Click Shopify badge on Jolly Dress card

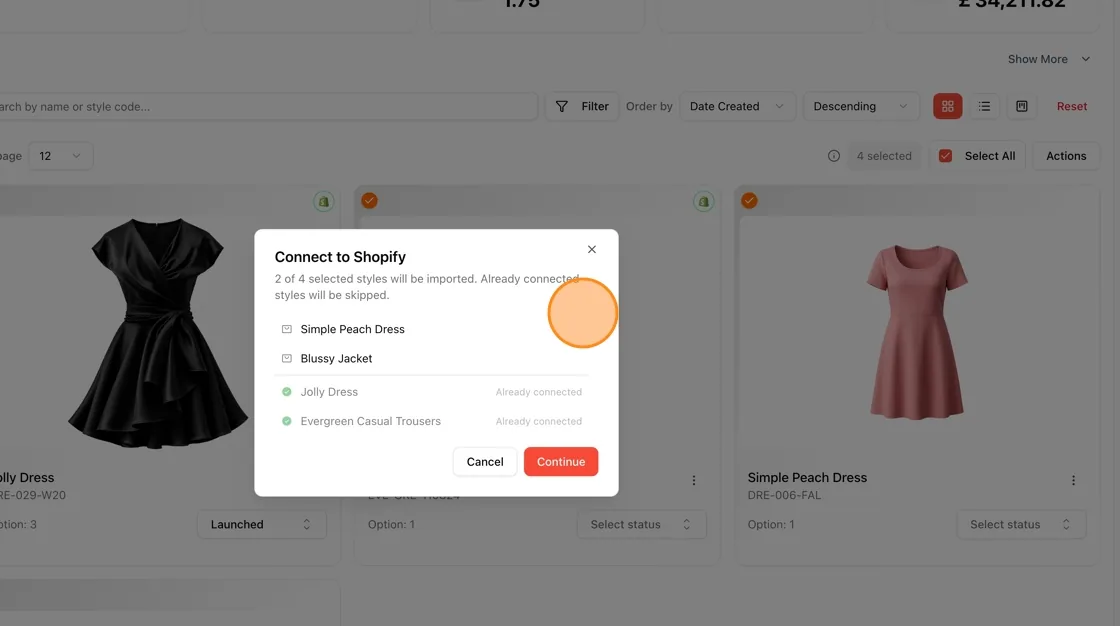pos(324,202)
